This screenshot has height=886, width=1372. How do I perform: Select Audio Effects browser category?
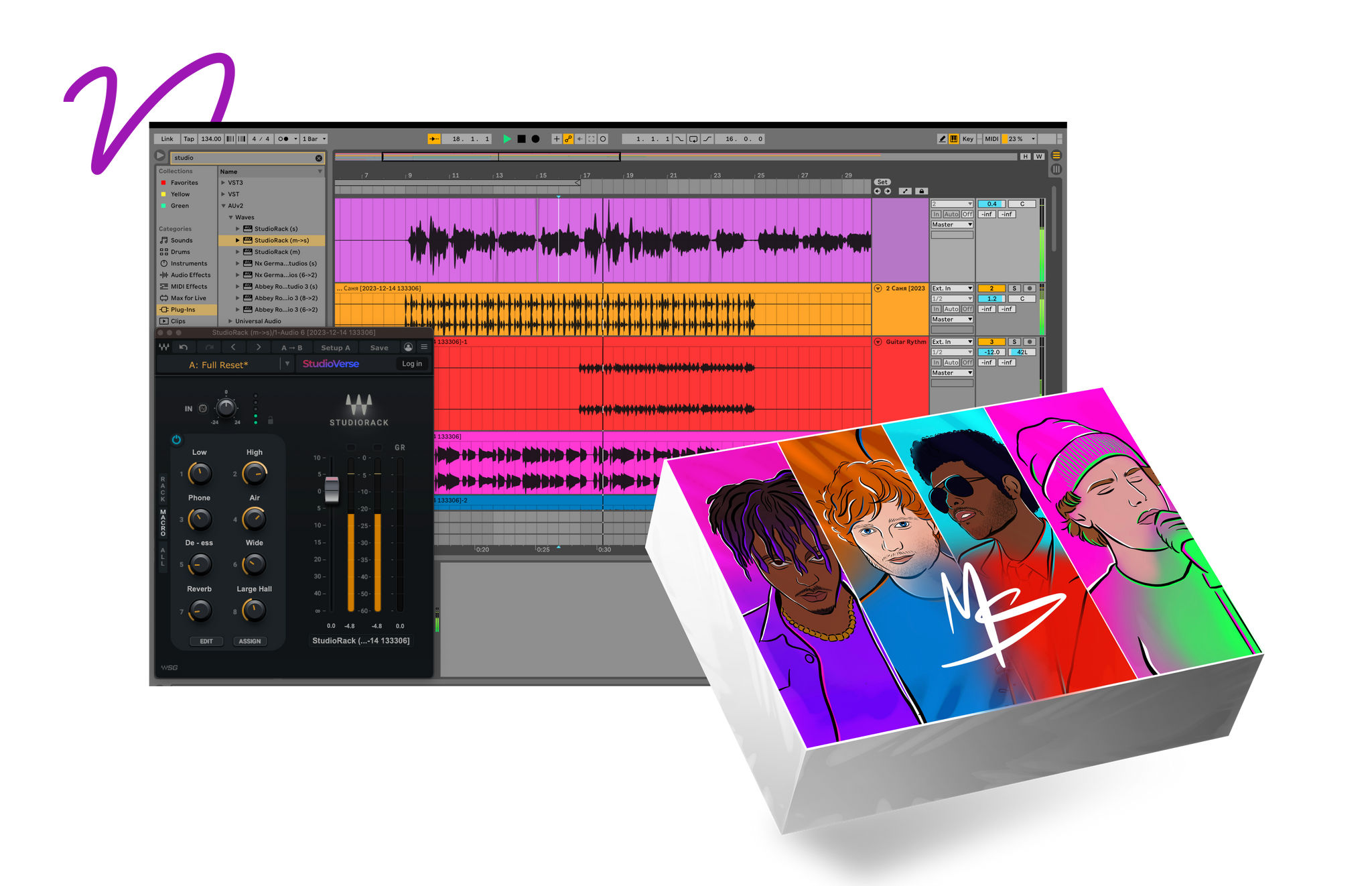[x=190, y=275]
